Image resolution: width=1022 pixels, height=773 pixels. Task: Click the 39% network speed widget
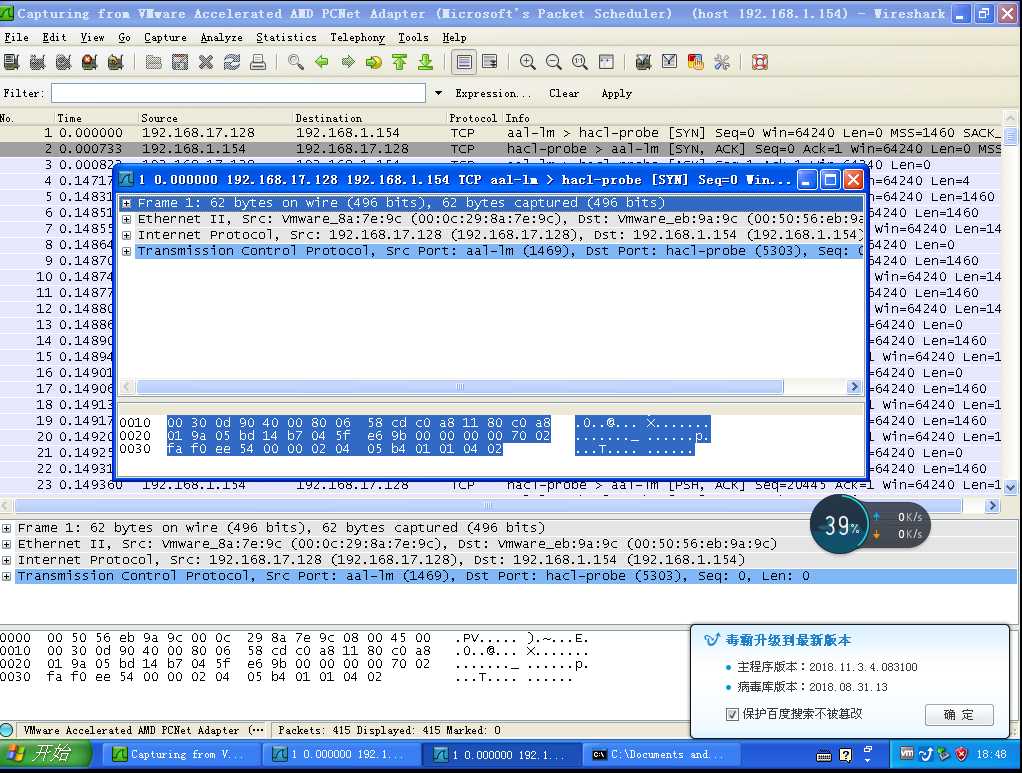pos(870,525)
